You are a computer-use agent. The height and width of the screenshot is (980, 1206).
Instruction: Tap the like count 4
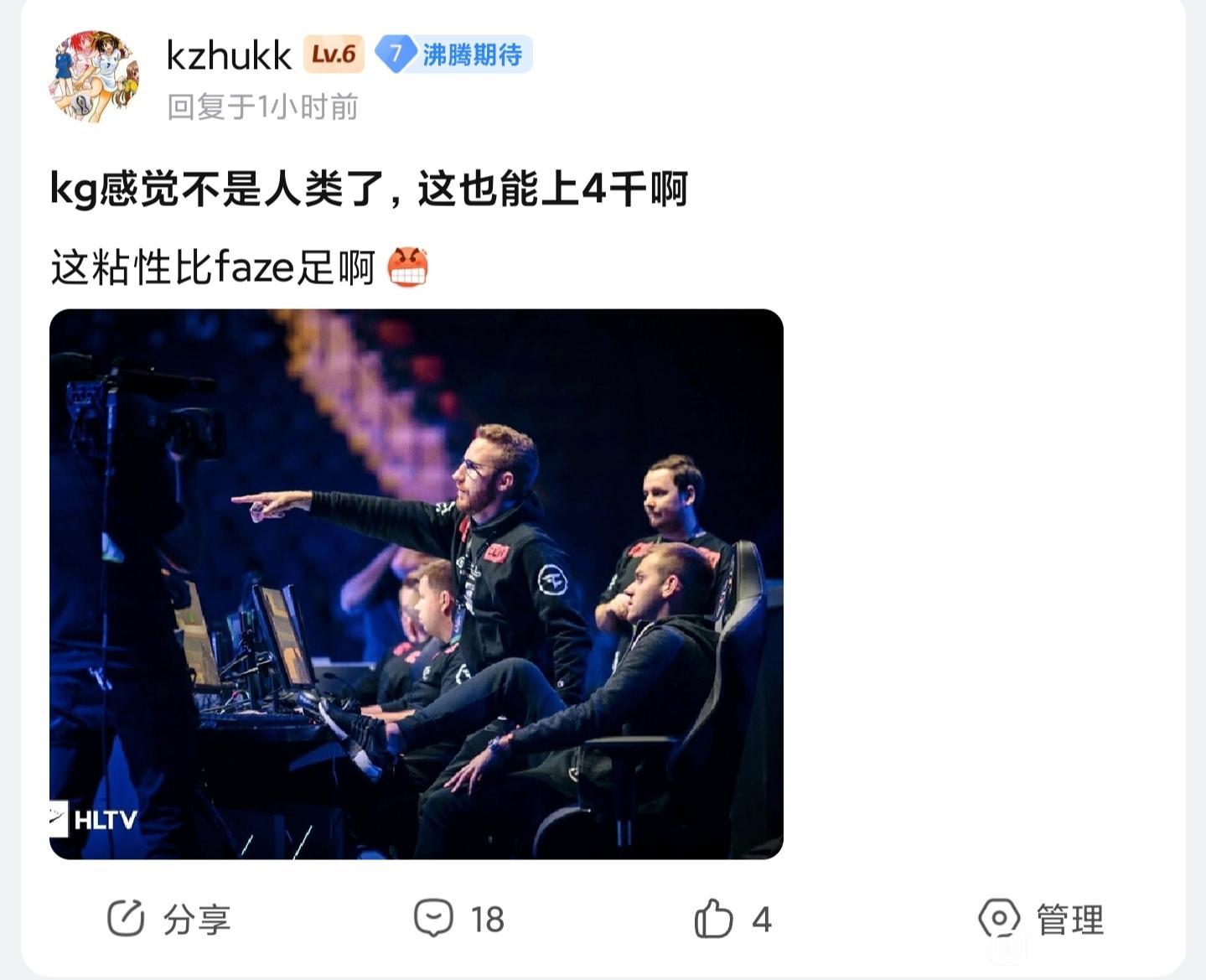pos(761,920)
